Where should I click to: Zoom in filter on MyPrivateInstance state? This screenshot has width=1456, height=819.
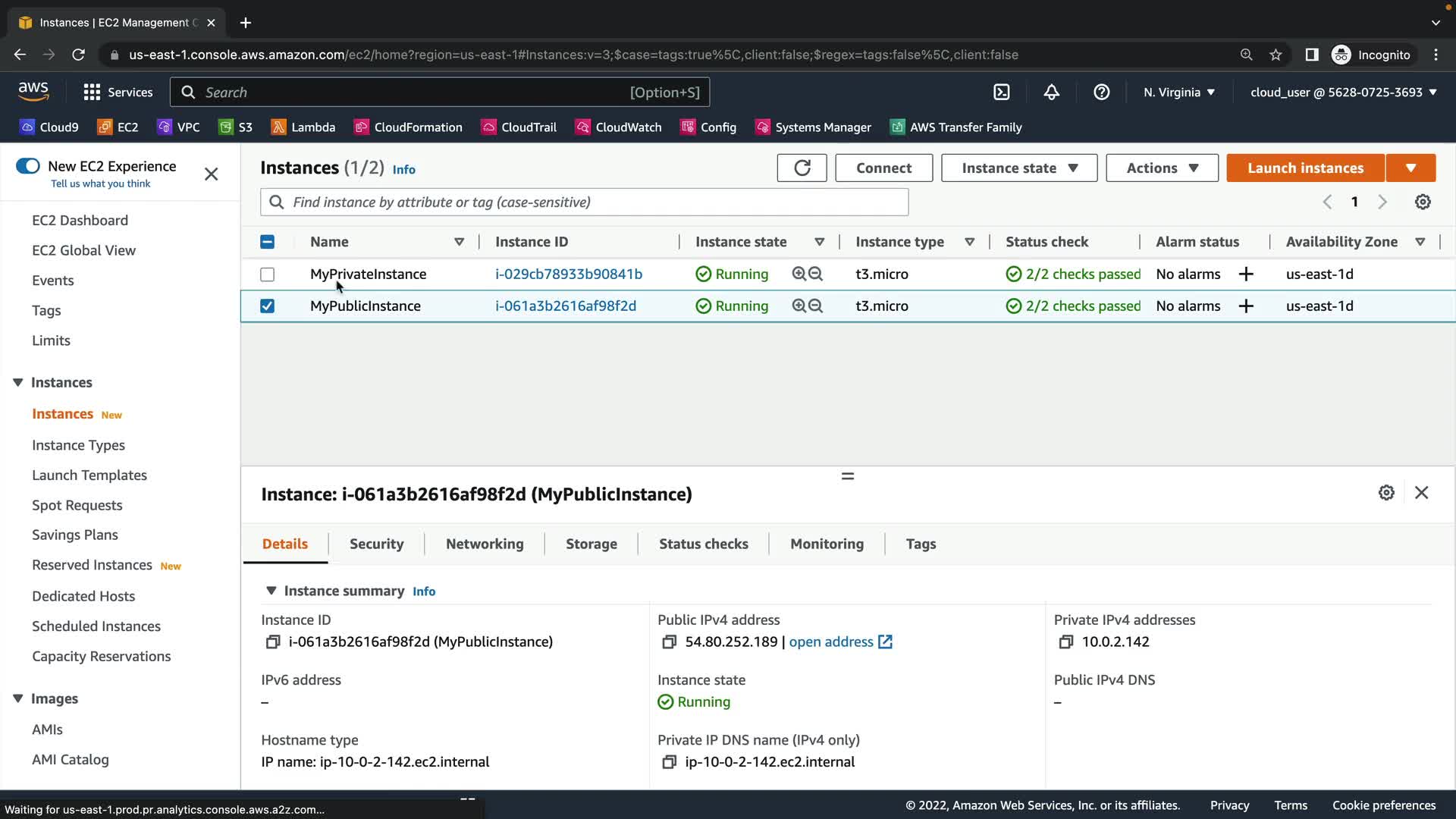point(799,274)
